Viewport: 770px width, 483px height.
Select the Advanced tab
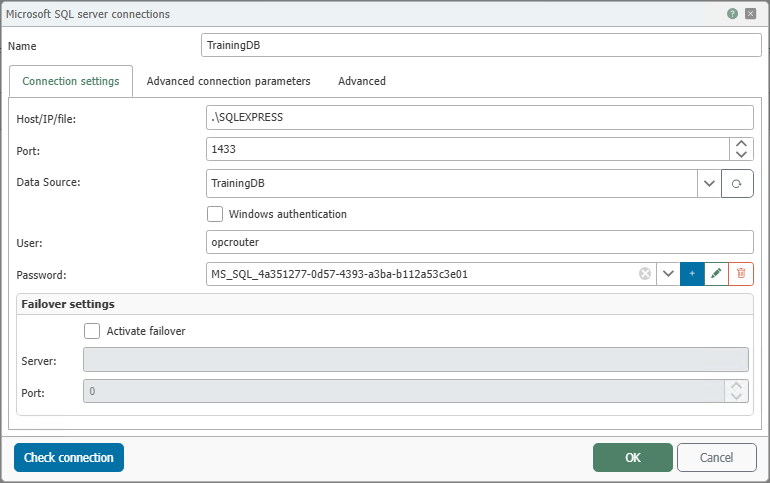tap(362, 81)
